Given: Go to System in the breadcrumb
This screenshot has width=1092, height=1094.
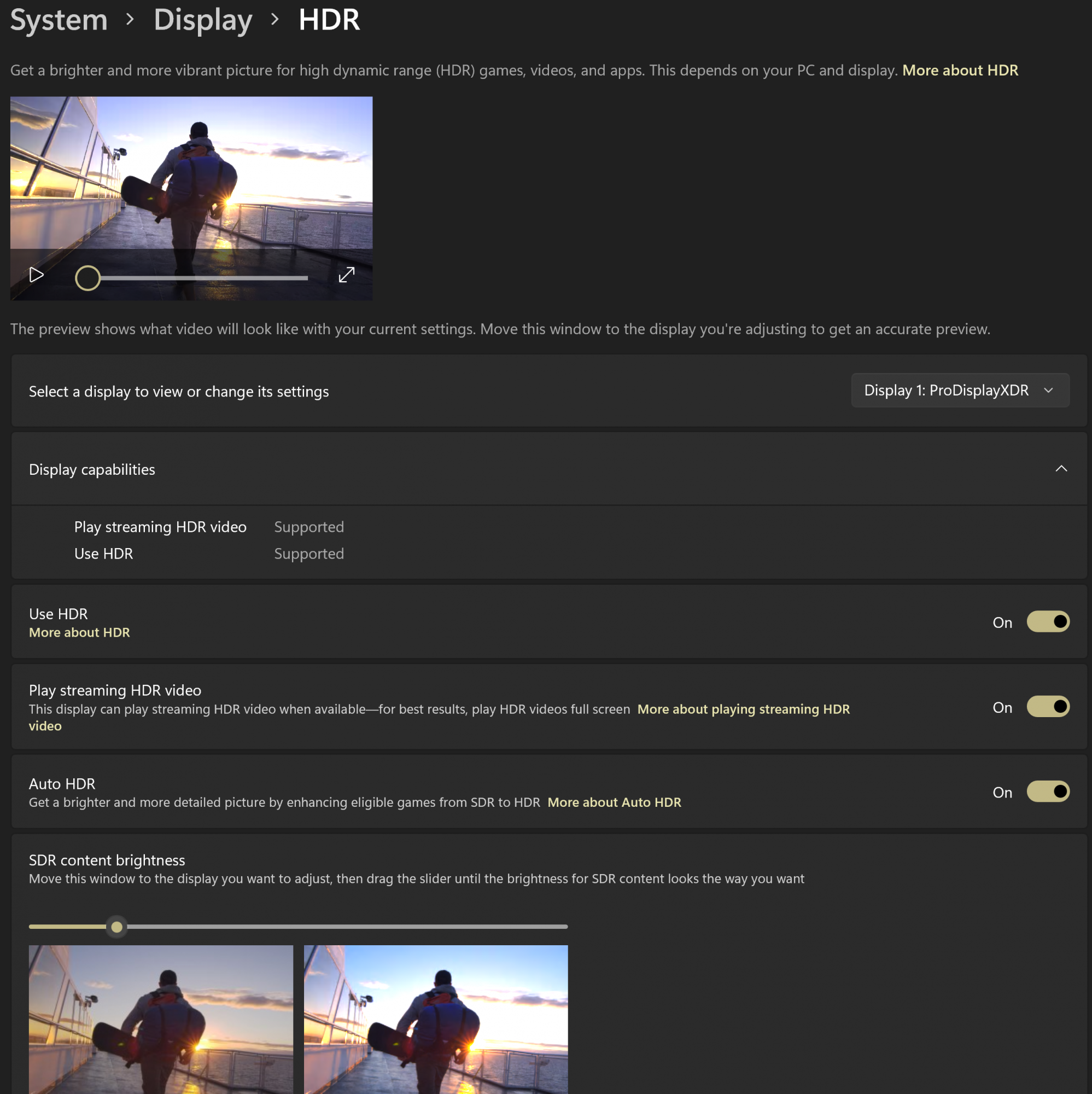Looking at the screenshot, I should pyautogui.click(x=59, y=20).
